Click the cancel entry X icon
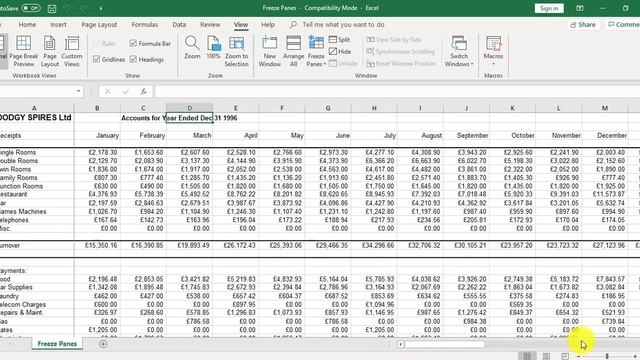Viewport: 640px width, 360px height. 108,91
